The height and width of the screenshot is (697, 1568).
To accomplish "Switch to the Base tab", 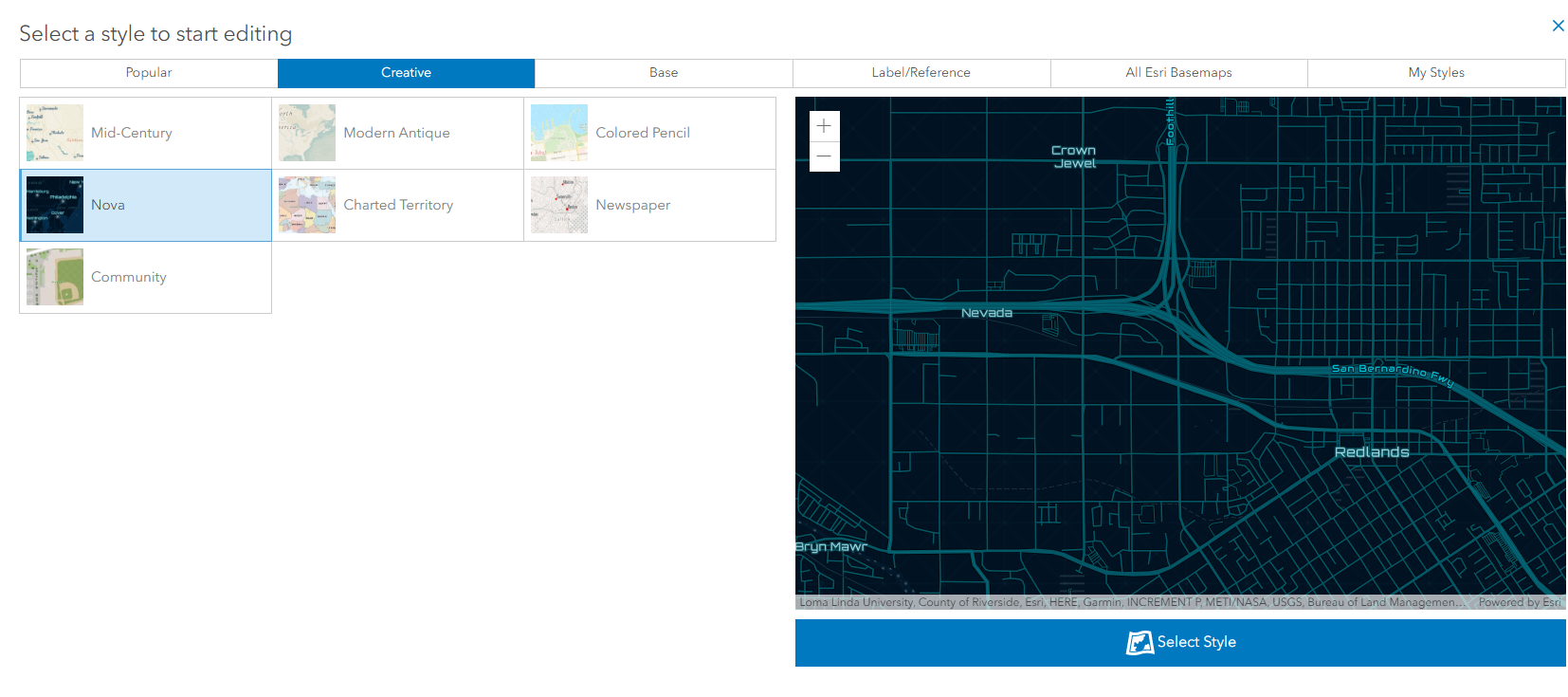I will point(664,73).
